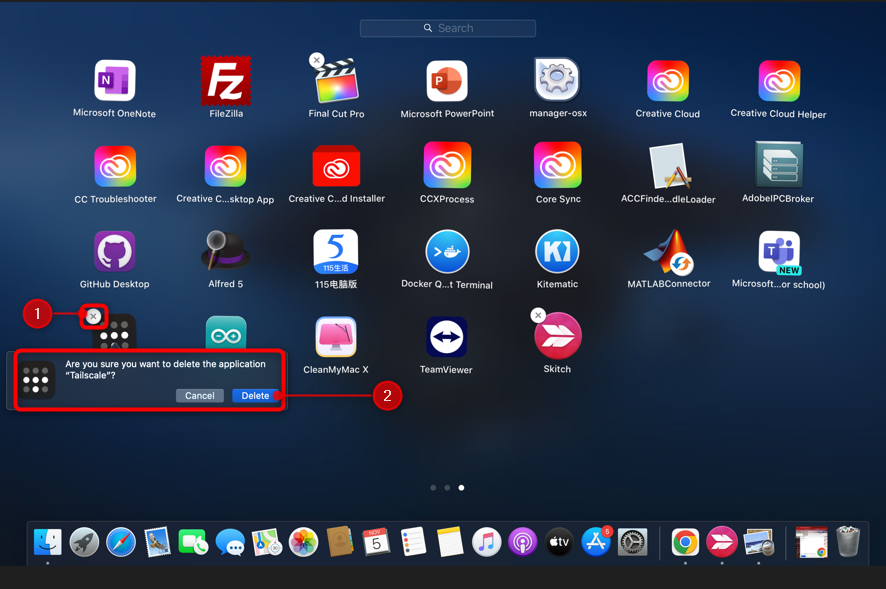
Task: Launch Alfred 5 app
Action: click(x=226, y=252)
